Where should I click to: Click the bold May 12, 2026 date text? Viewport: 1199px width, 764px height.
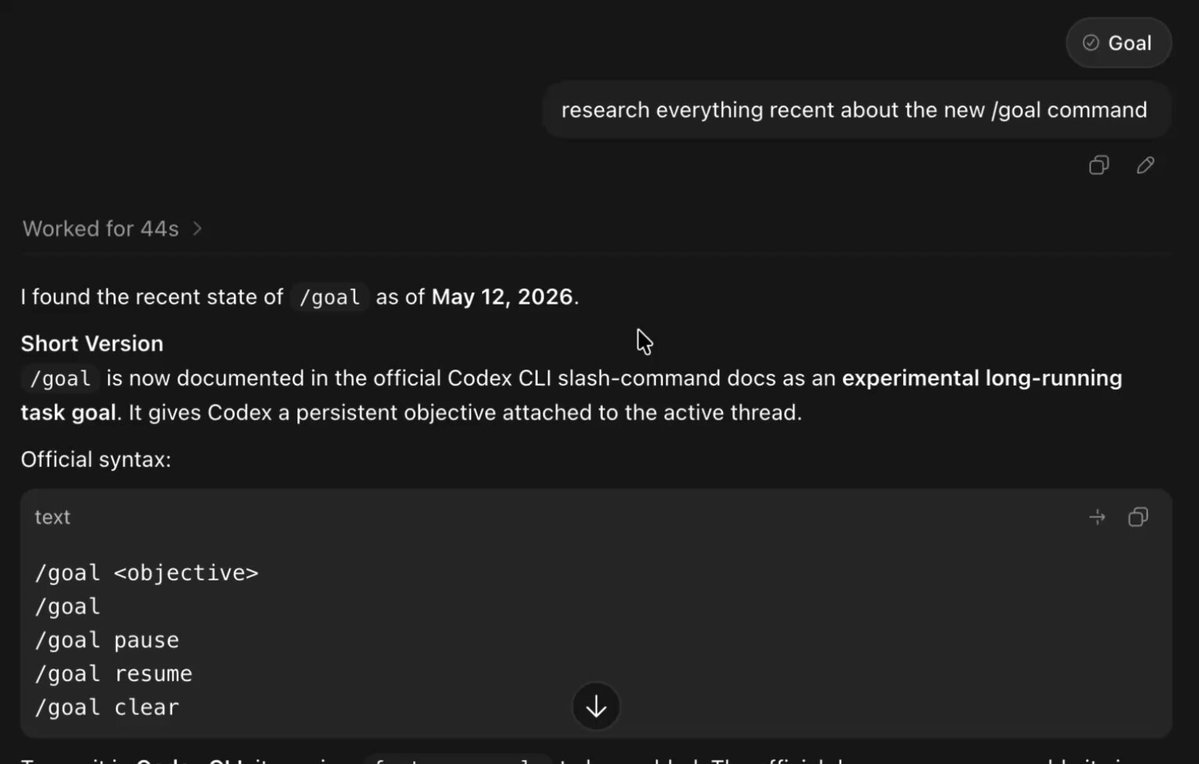pyautogui.click(x=502, y=297)
